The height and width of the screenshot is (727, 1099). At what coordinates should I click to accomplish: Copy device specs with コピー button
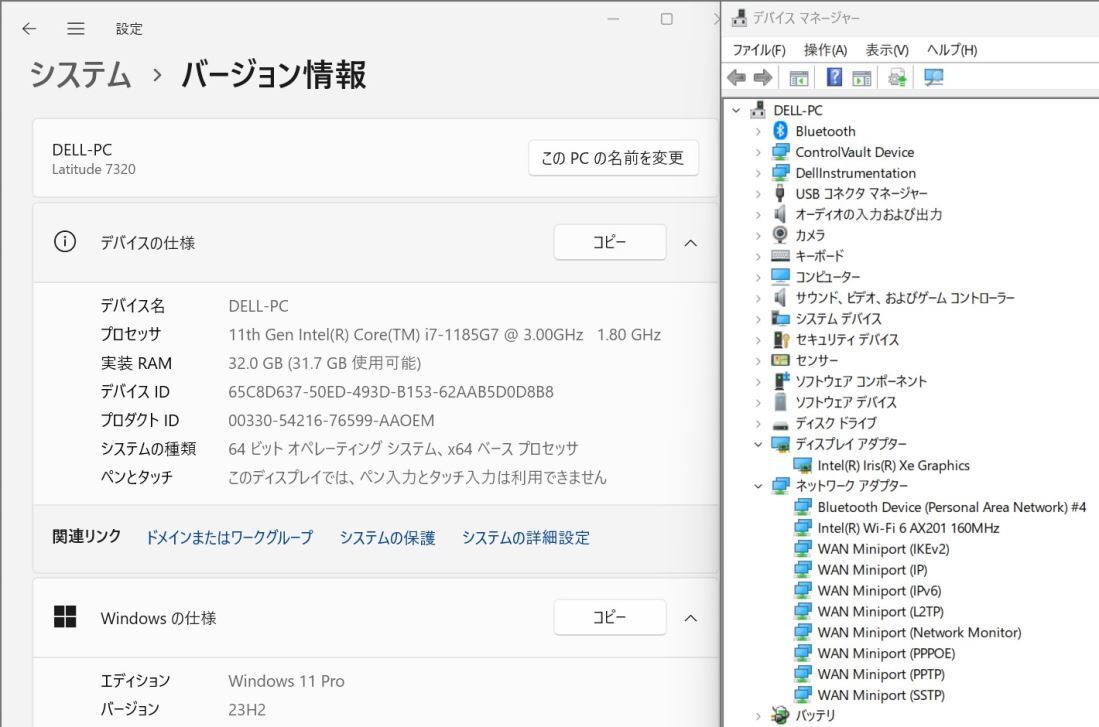coord(609,243)
